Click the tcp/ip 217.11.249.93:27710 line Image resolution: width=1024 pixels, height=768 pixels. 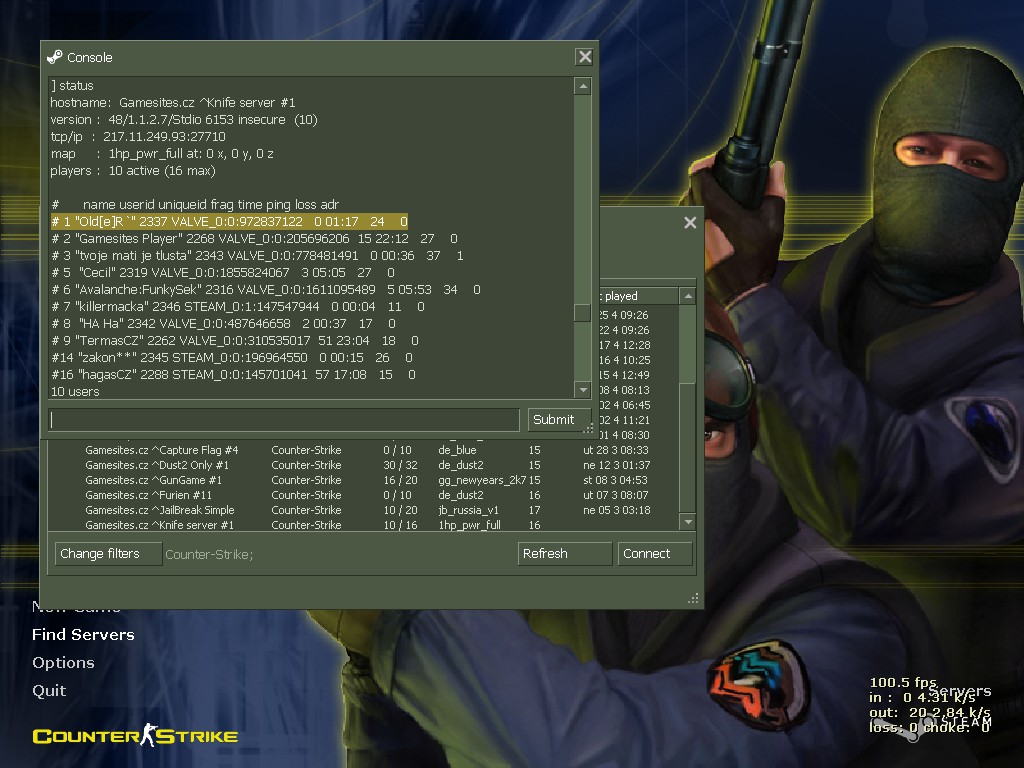tap(138, 136)
